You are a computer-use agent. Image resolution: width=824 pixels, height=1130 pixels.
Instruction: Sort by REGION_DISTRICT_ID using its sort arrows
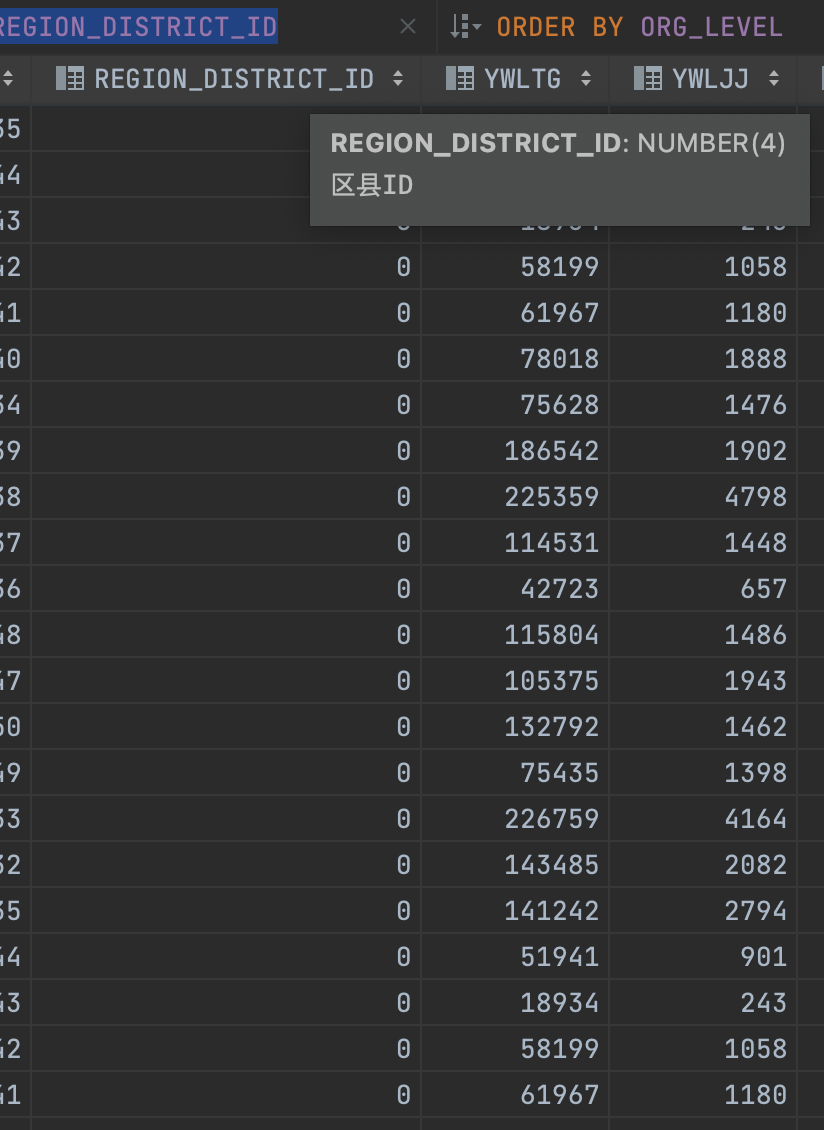pos(398,78)
